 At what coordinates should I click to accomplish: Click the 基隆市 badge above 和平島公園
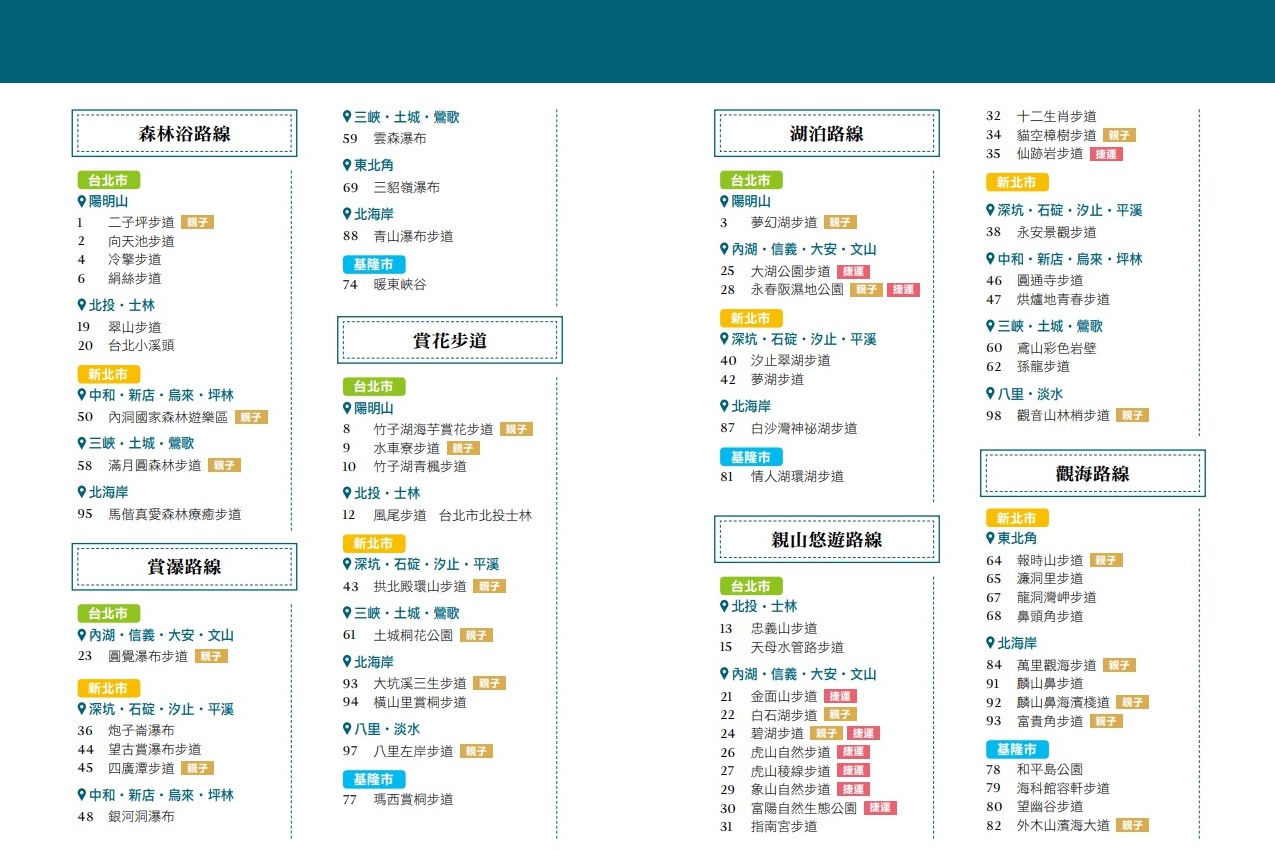[x=1017, y=749]
